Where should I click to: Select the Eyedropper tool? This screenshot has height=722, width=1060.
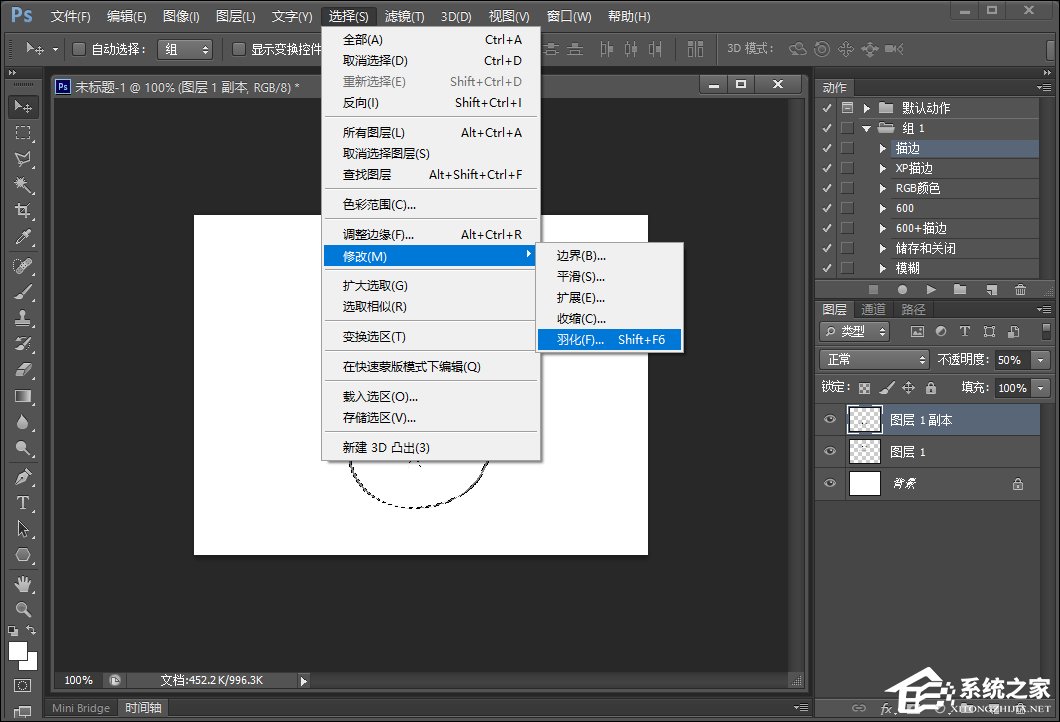pyautogui.click(x=23, y=237)
